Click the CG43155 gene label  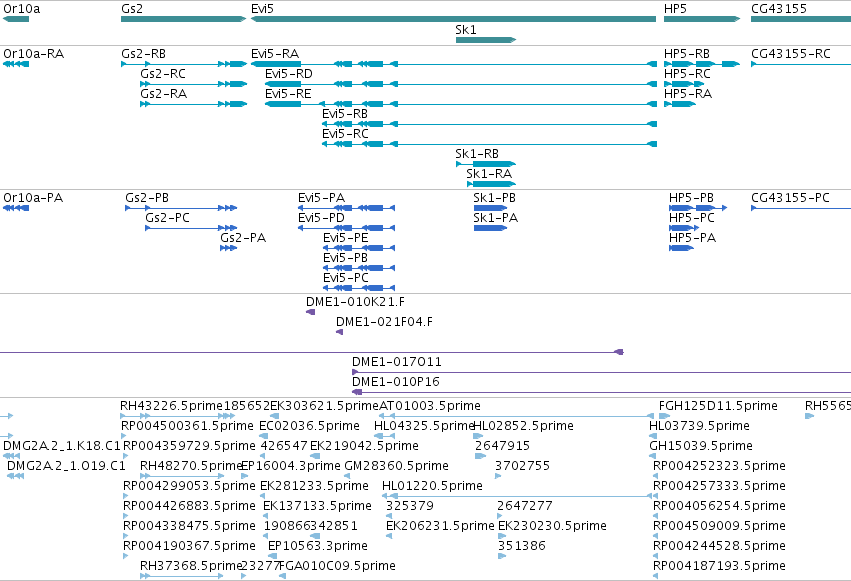click(x=779, y=9)
